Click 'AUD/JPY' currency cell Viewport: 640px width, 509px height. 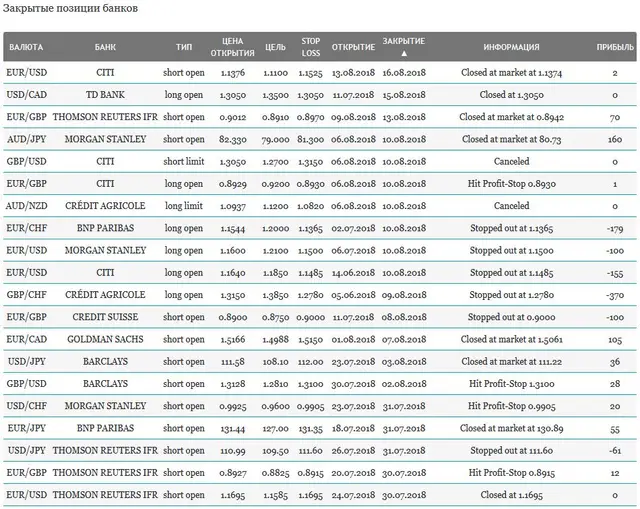pos(27,140)
